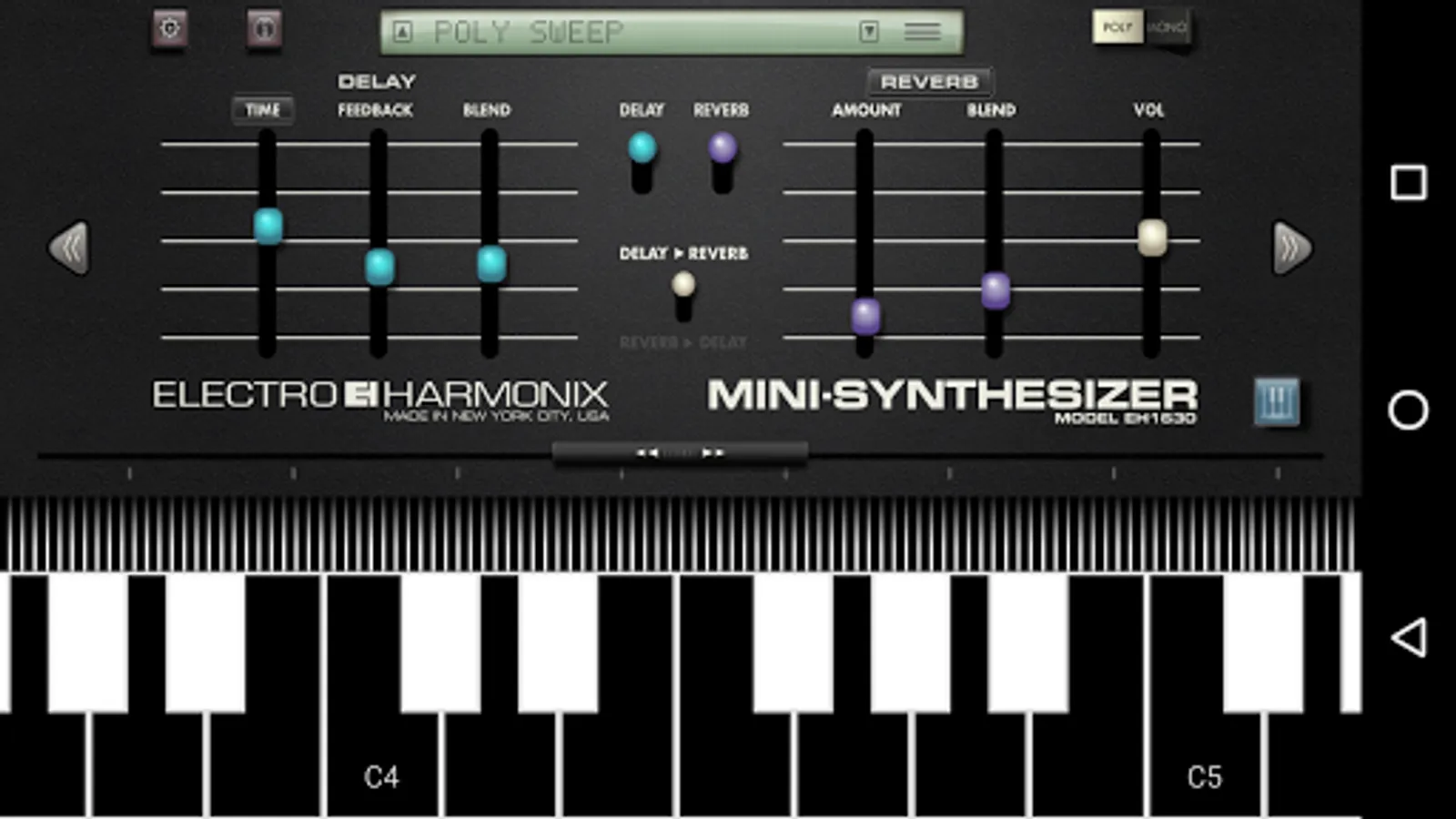Click the teal delay TIME slider knob
Screen dimensions: 1456x819
(x=268, y=226)
